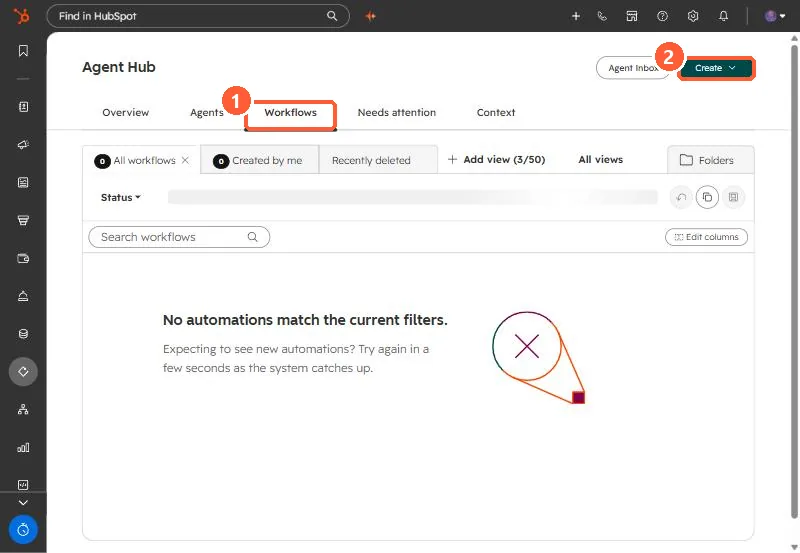The height and width of the screenshot is (553, 800).
Task: Open the account avatar menu
Action: [x=774, y=16]
